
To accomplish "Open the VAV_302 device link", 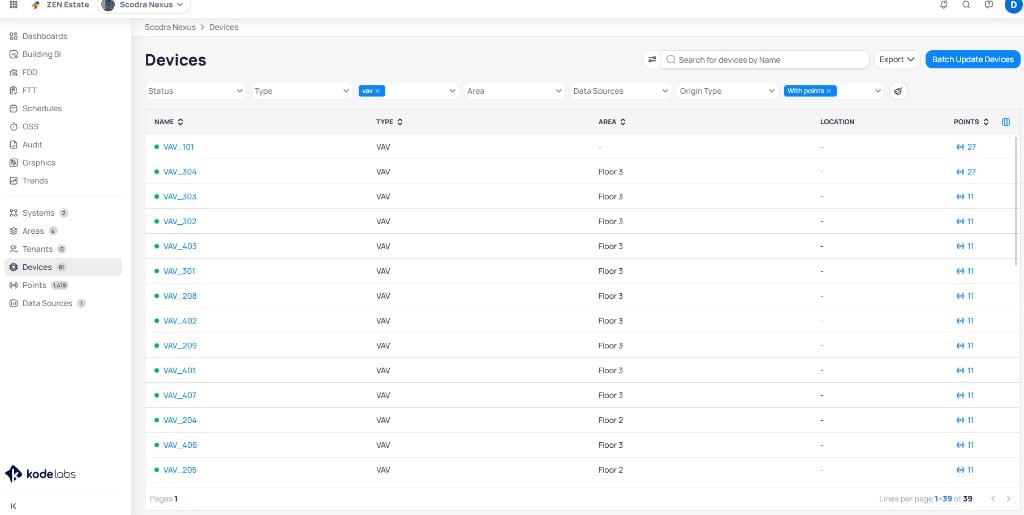I will click(x=180, y=221).
